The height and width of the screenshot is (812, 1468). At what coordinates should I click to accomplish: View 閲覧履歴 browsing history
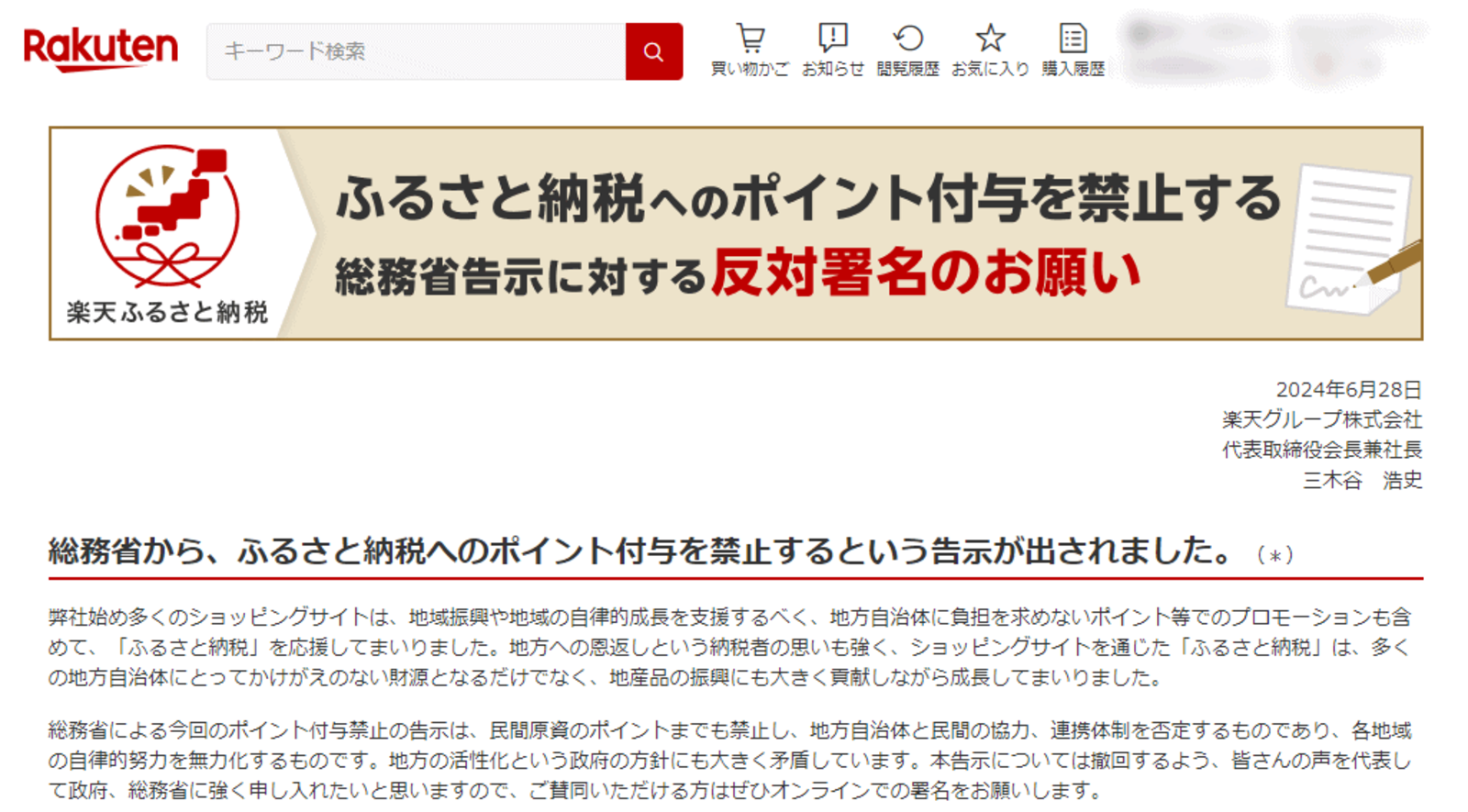pos(907,50)
